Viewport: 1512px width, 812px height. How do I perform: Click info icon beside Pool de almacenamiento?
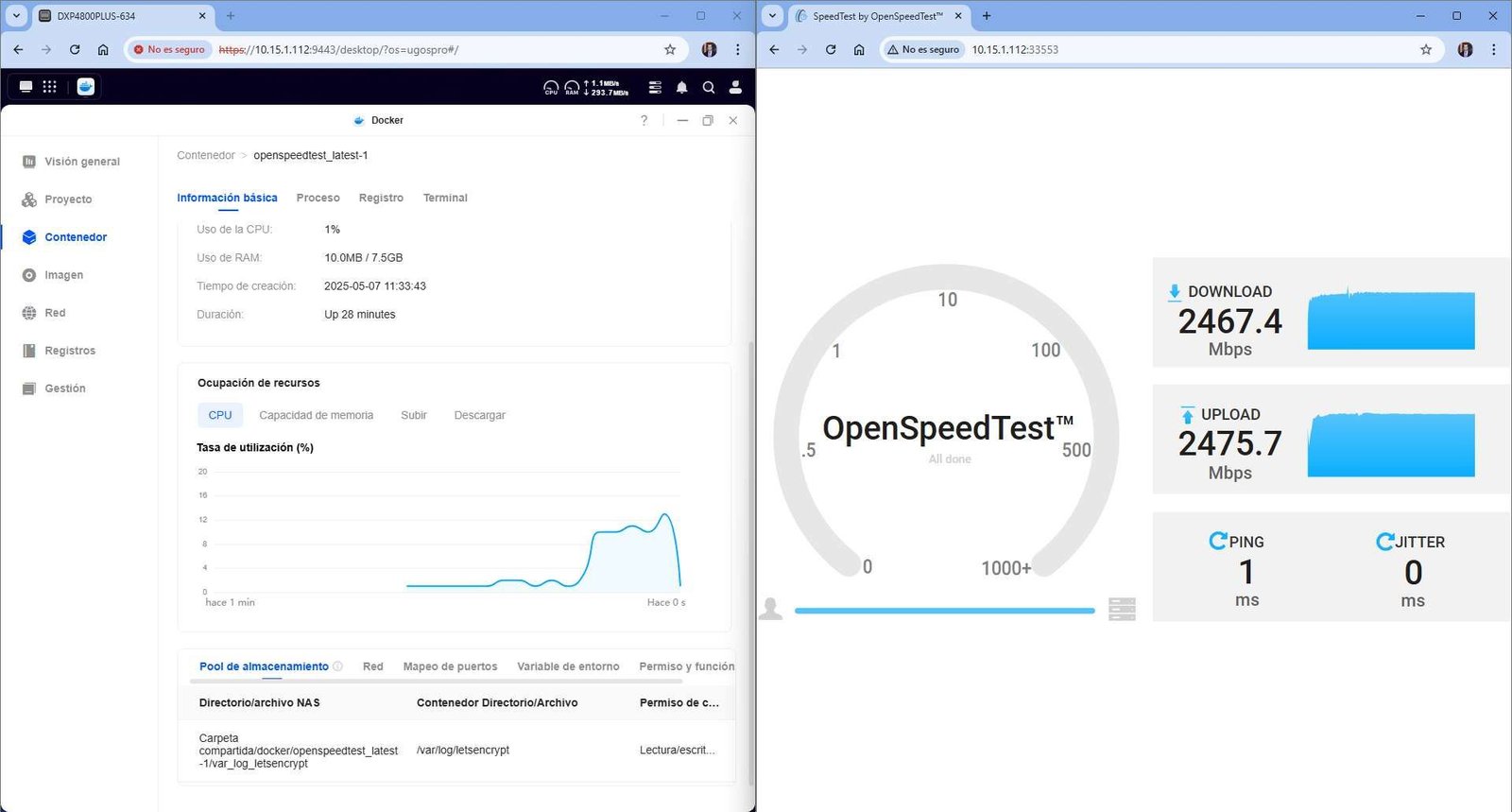(x=338, y=666)
